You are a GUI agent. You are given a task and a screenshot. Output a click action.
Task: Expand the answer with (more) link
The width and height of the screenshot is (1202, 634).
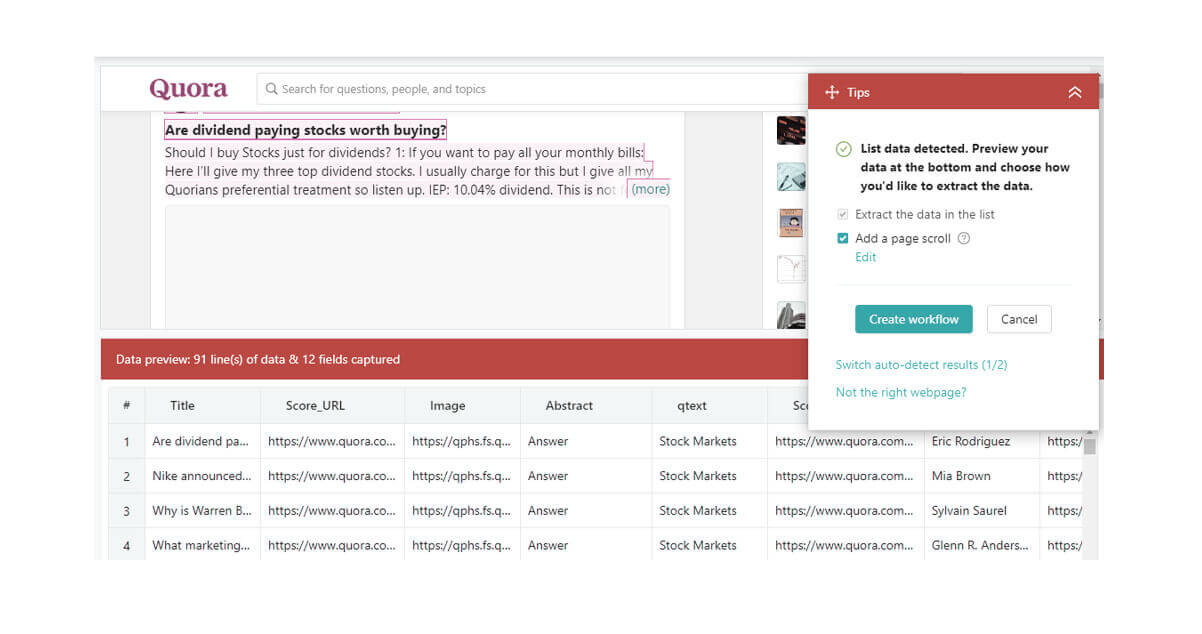point(650,189)
